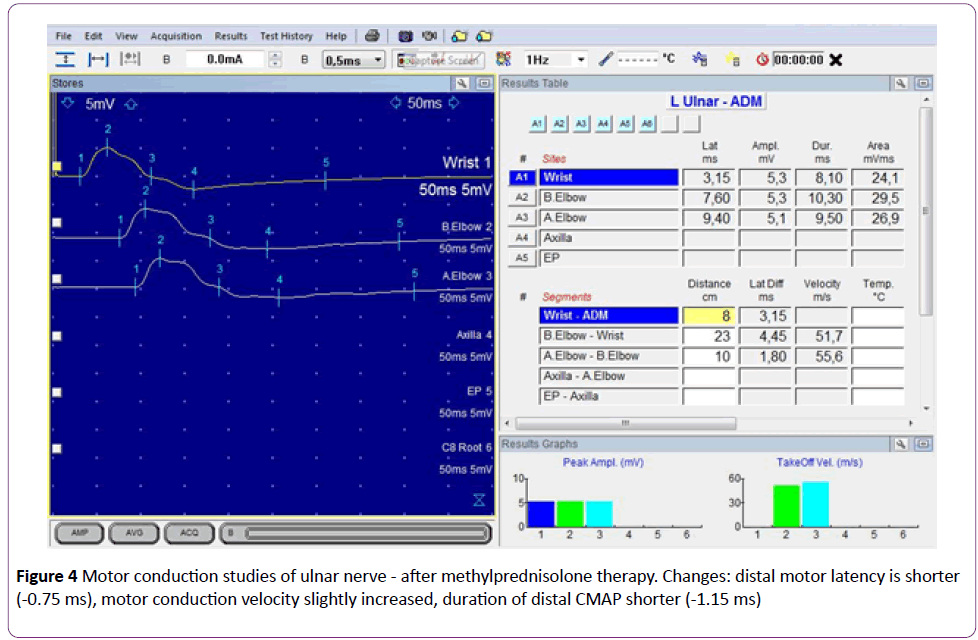The height and width of the screenshot is (640, 978).
Task: Click the Results Table window icon
Action: [x=924, y=84]
